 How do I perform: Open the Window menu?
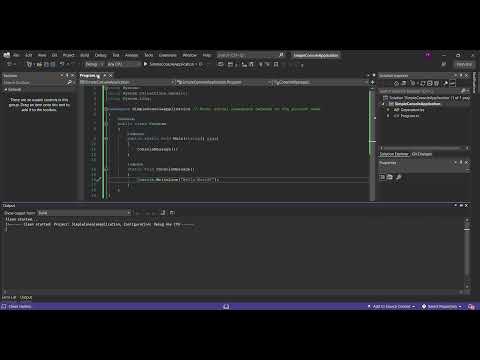point(190,55)
